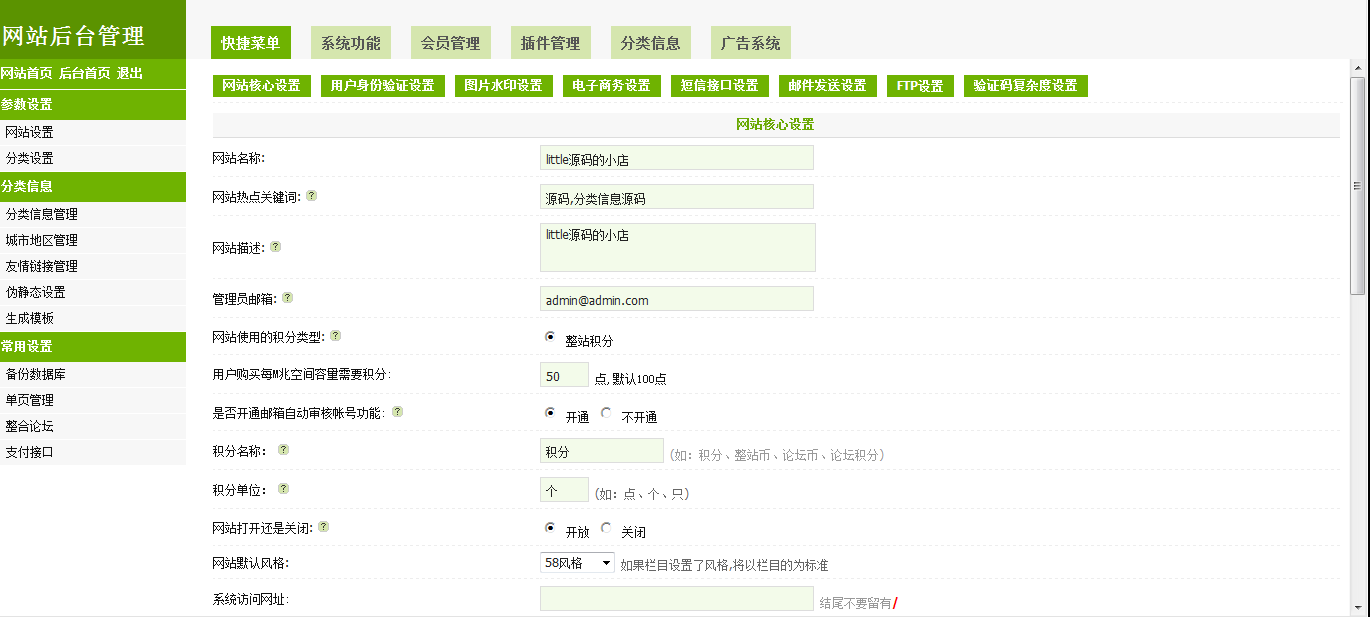Open 网站核心设置 button
The image size is (1370, 617).
click(x=262, y=86)
